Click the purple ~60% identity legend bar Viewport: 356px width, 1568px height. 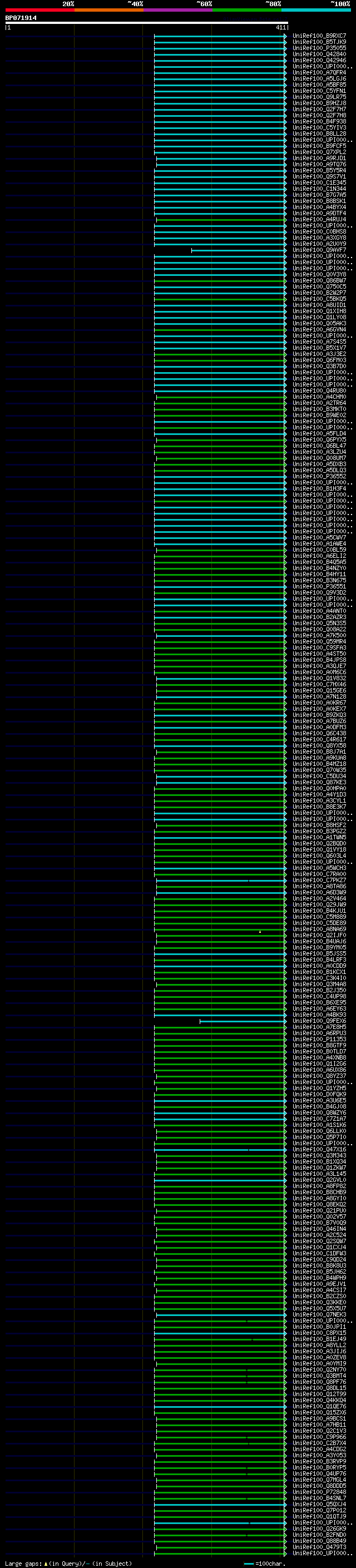pos(179,10)
